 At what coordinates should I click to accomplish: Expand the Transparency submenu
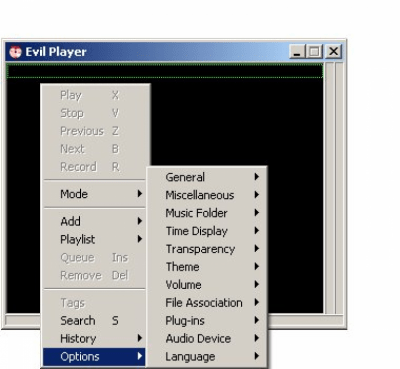click(x=207, y=249)
